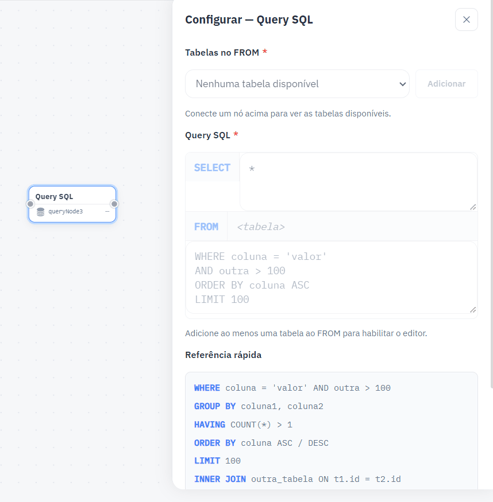Click the database icon in queryNode3
Image resolution: width=493 pixels, height=502 pixels.
[40, 212]
